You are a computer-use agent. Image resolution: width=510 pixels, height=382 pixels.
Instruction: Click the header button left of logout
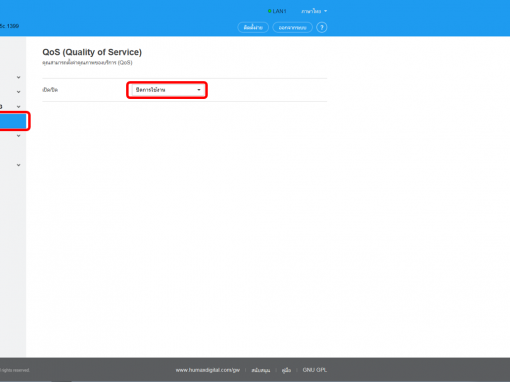tap(253, 27)
